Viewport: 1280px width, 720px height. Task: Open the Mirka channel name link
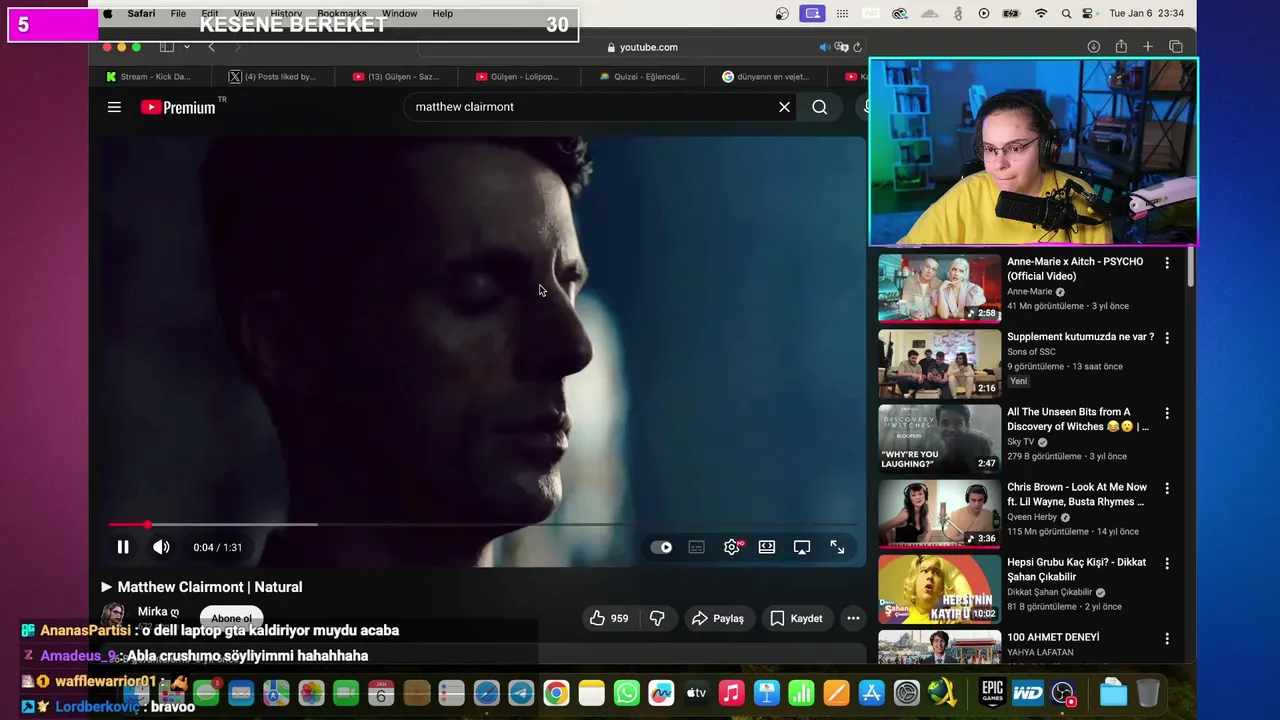[x=158, y=611]
